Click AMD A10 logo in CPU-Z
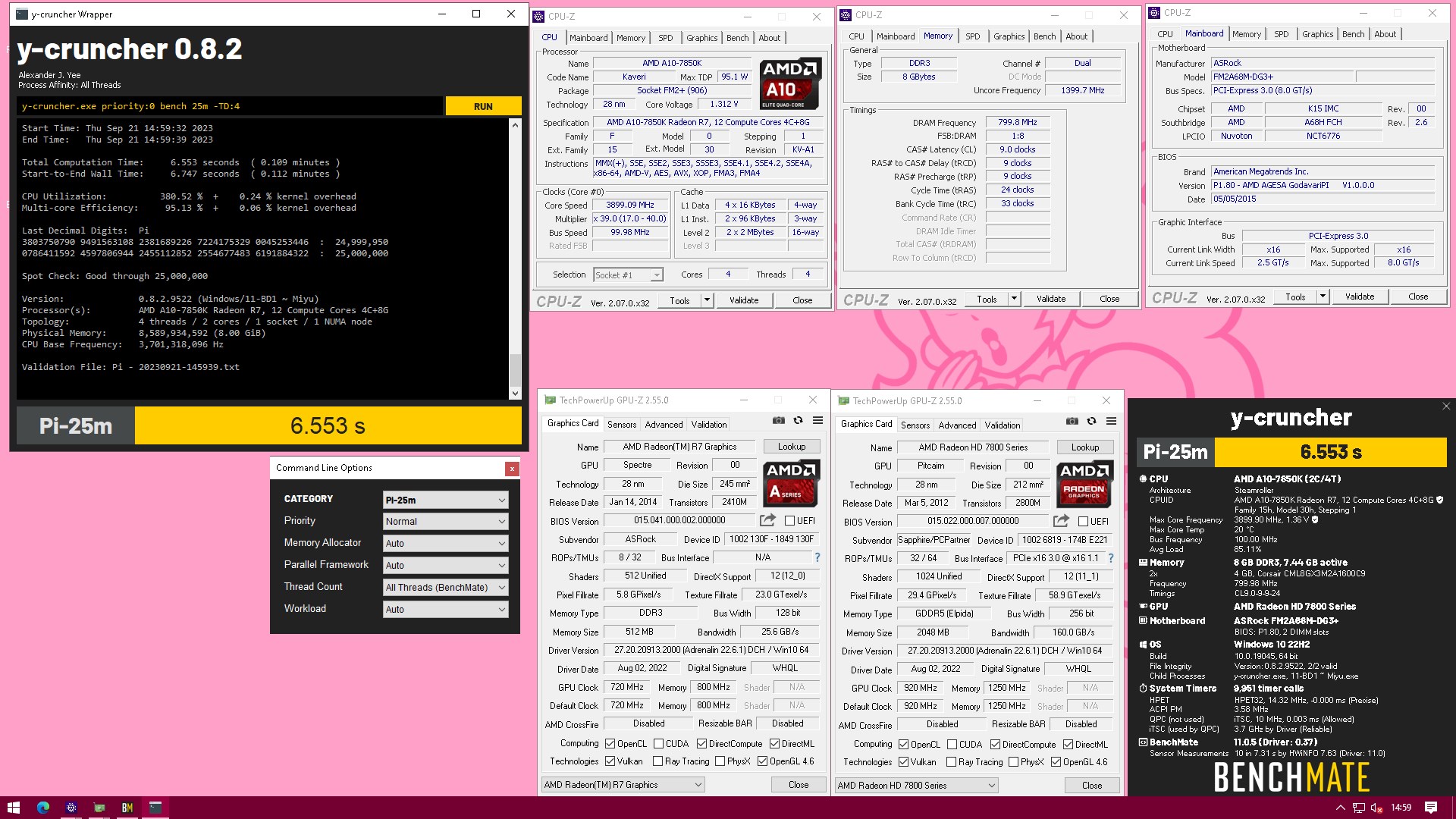Viewport: 1456px width, 819px height. point(790,83)
